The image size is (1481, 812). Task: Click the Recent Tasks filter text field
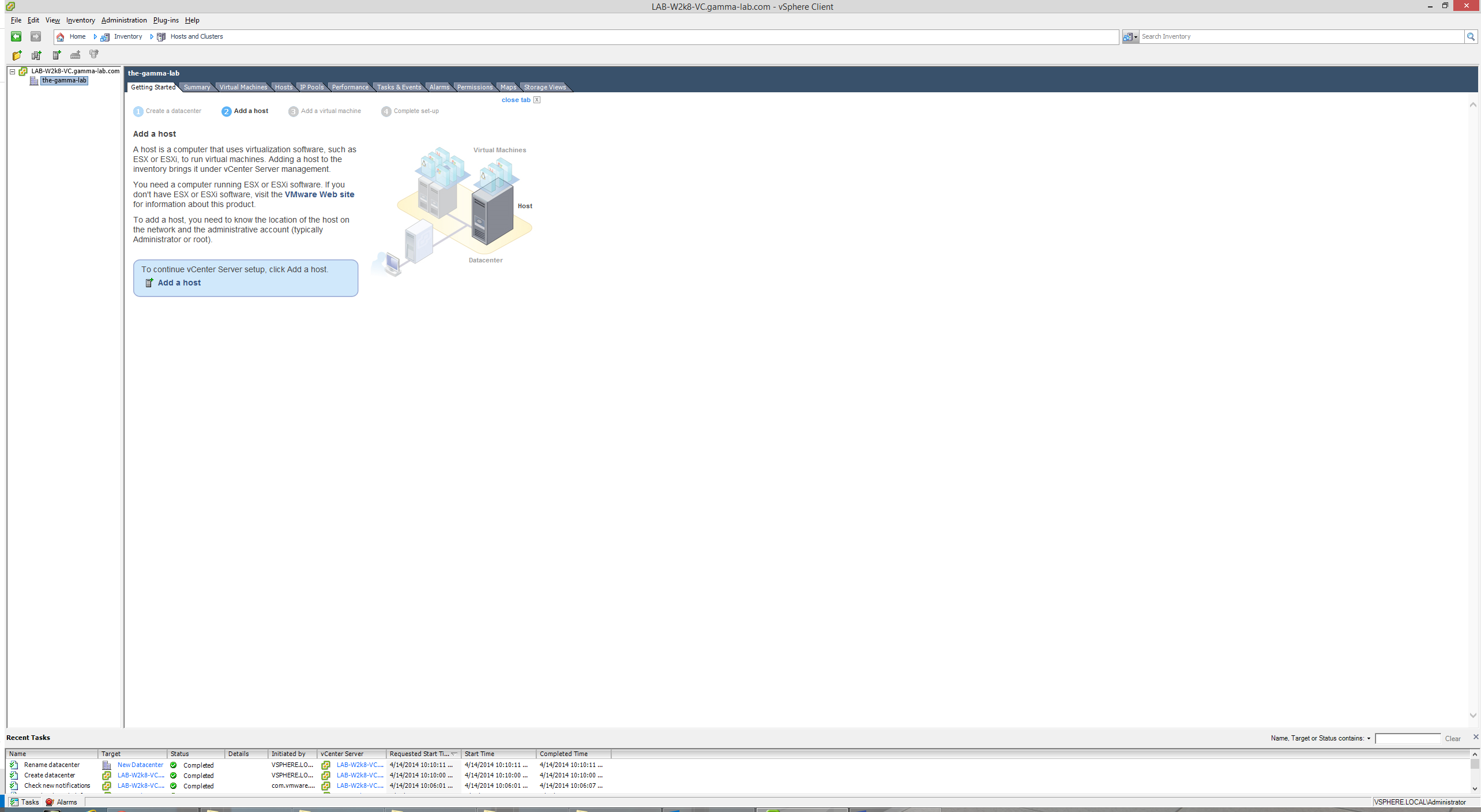[1408, 739]
